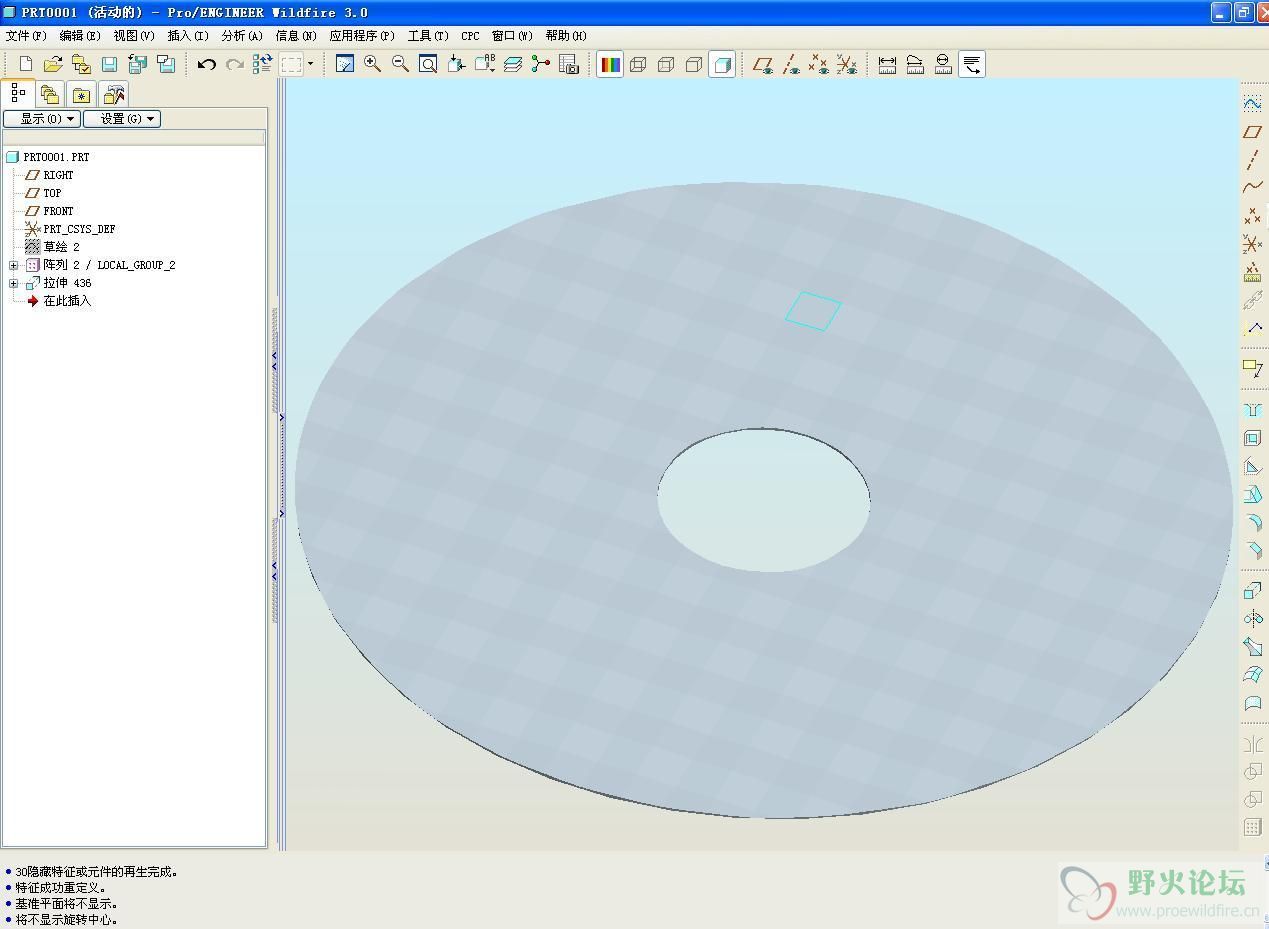
Task: Open the 插入(I) menu
Action: point(188,35)
